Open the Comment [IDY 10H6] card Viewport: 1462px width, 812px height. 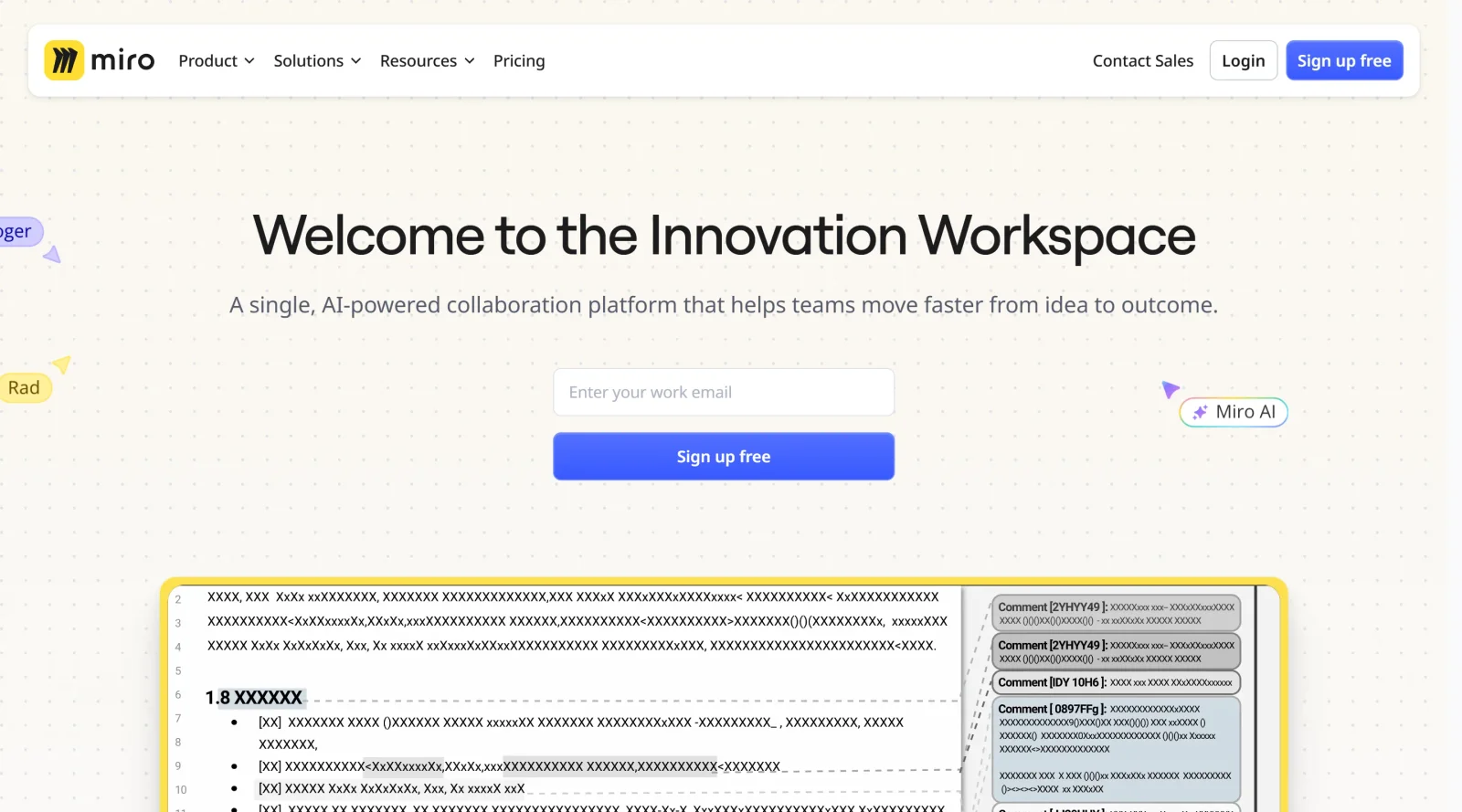click(1116, 682)
